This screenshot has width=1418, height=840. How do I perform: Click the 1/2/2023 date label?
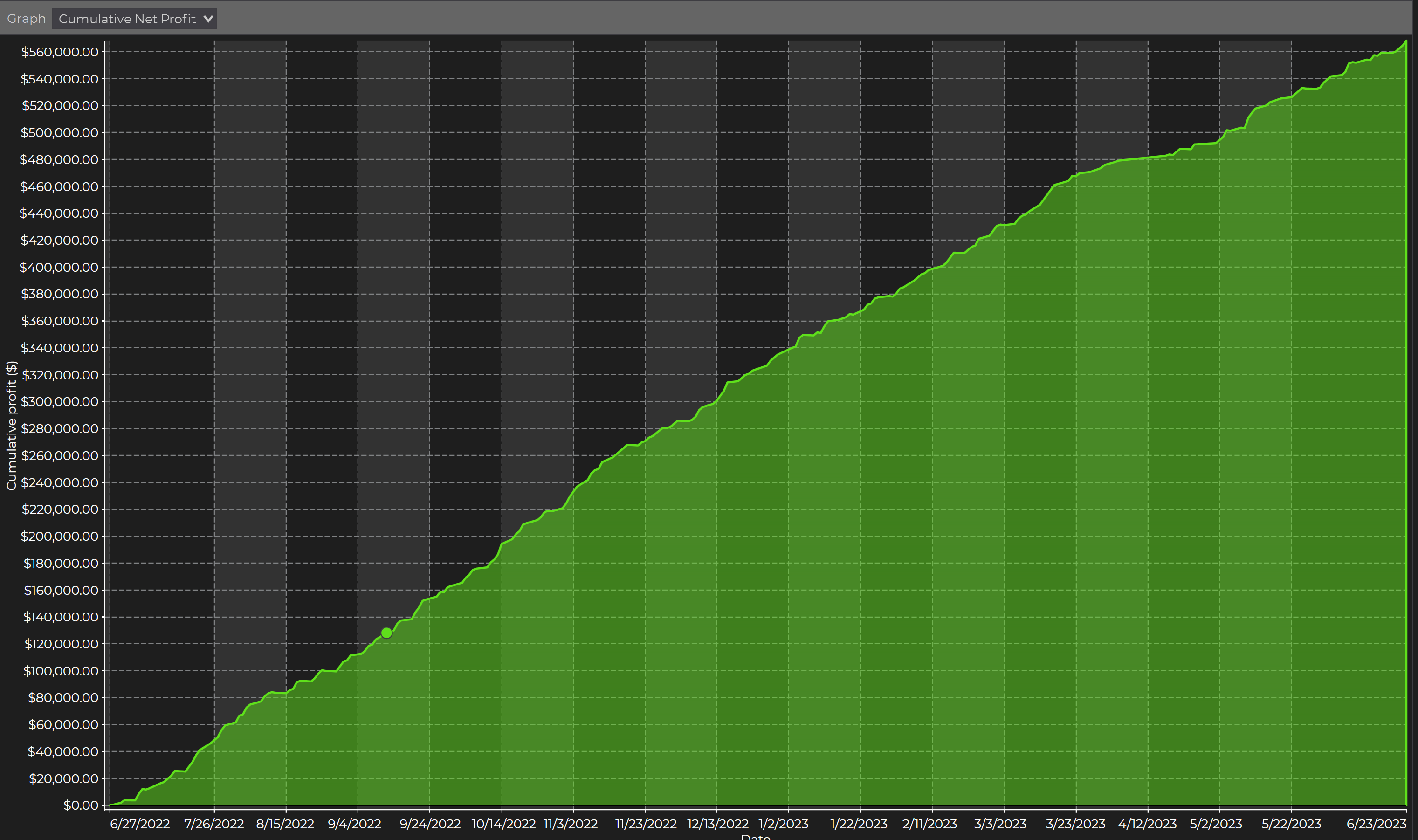point(784,824)
